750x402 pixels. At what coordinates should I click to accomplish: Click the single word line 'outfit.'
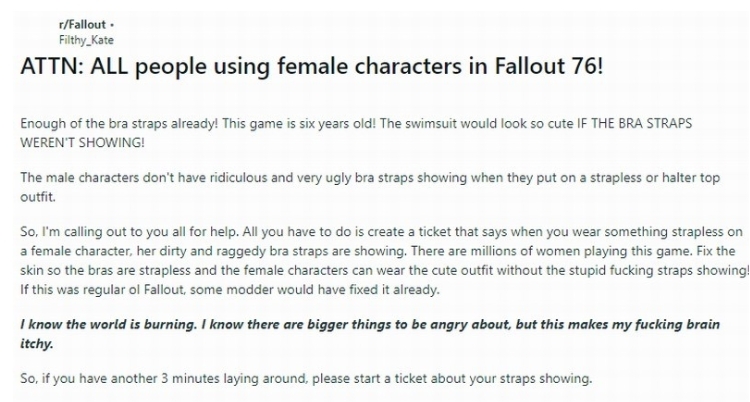(x=38, y=197)
